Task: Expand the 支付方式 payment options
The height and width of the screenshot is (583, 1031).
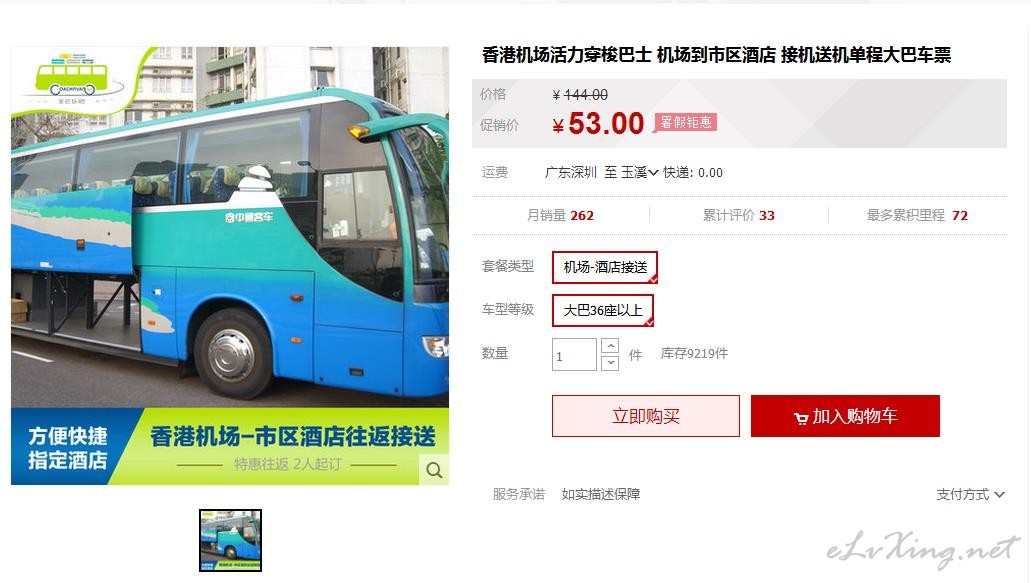Action: point(971,494)
